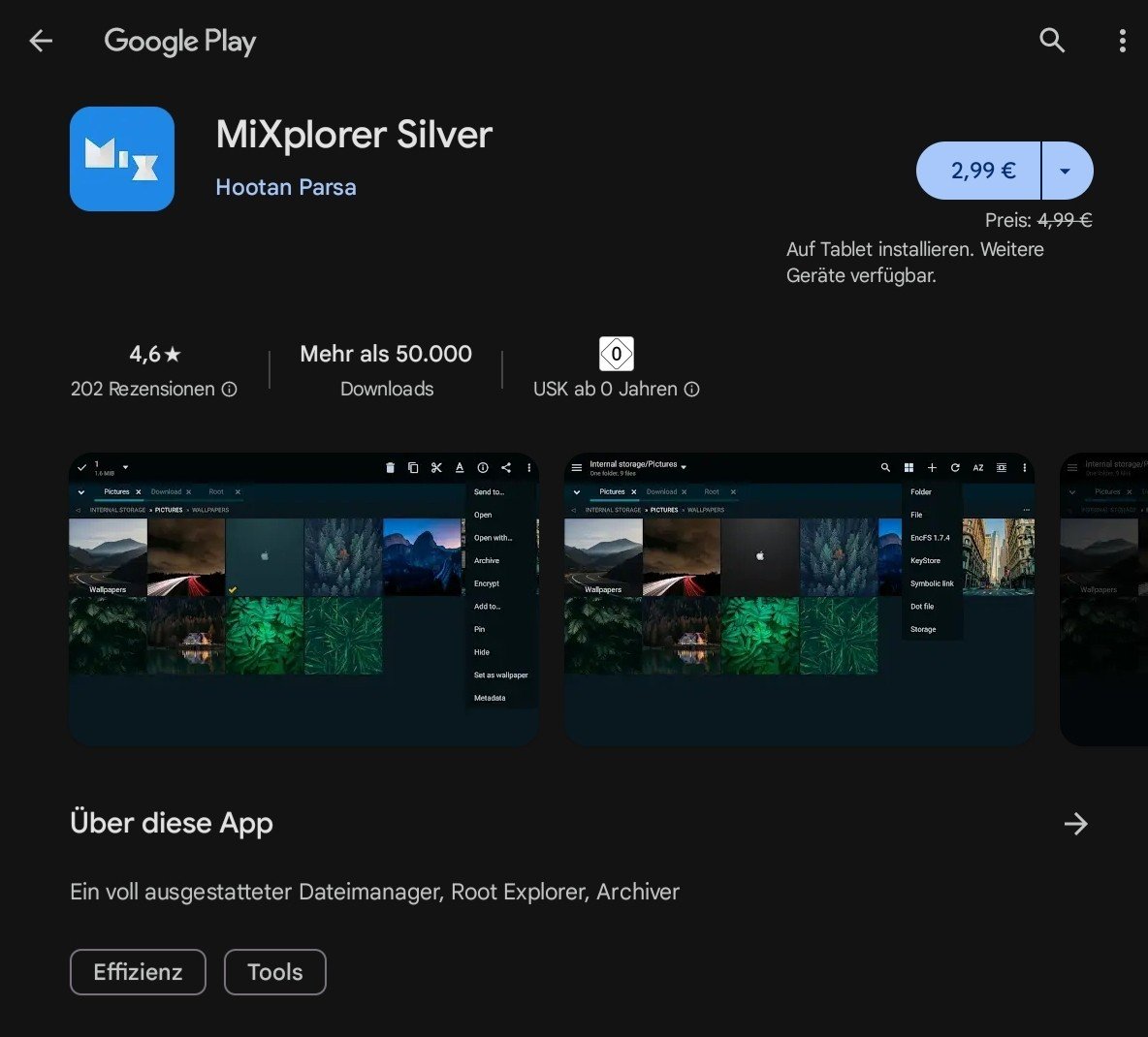This screenshot has height=1037, width=1148.
Task: Open developer page Hootan Parsa
Action: [285, 187]
